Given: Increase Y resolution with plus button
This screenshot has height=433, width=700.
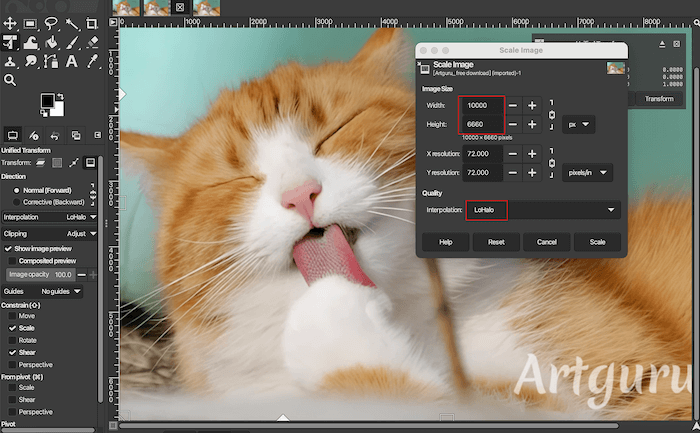Looking at the screenshot, I should (532, 172).
